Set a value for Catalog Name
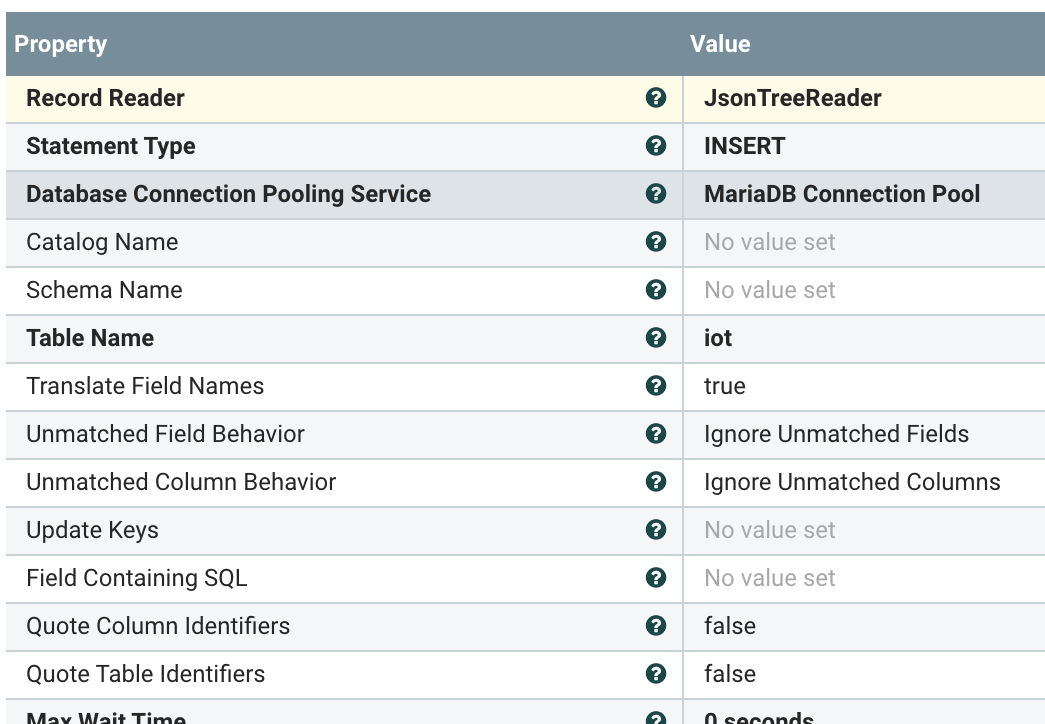Screen dimensions: 1045x724 point(769,242)
